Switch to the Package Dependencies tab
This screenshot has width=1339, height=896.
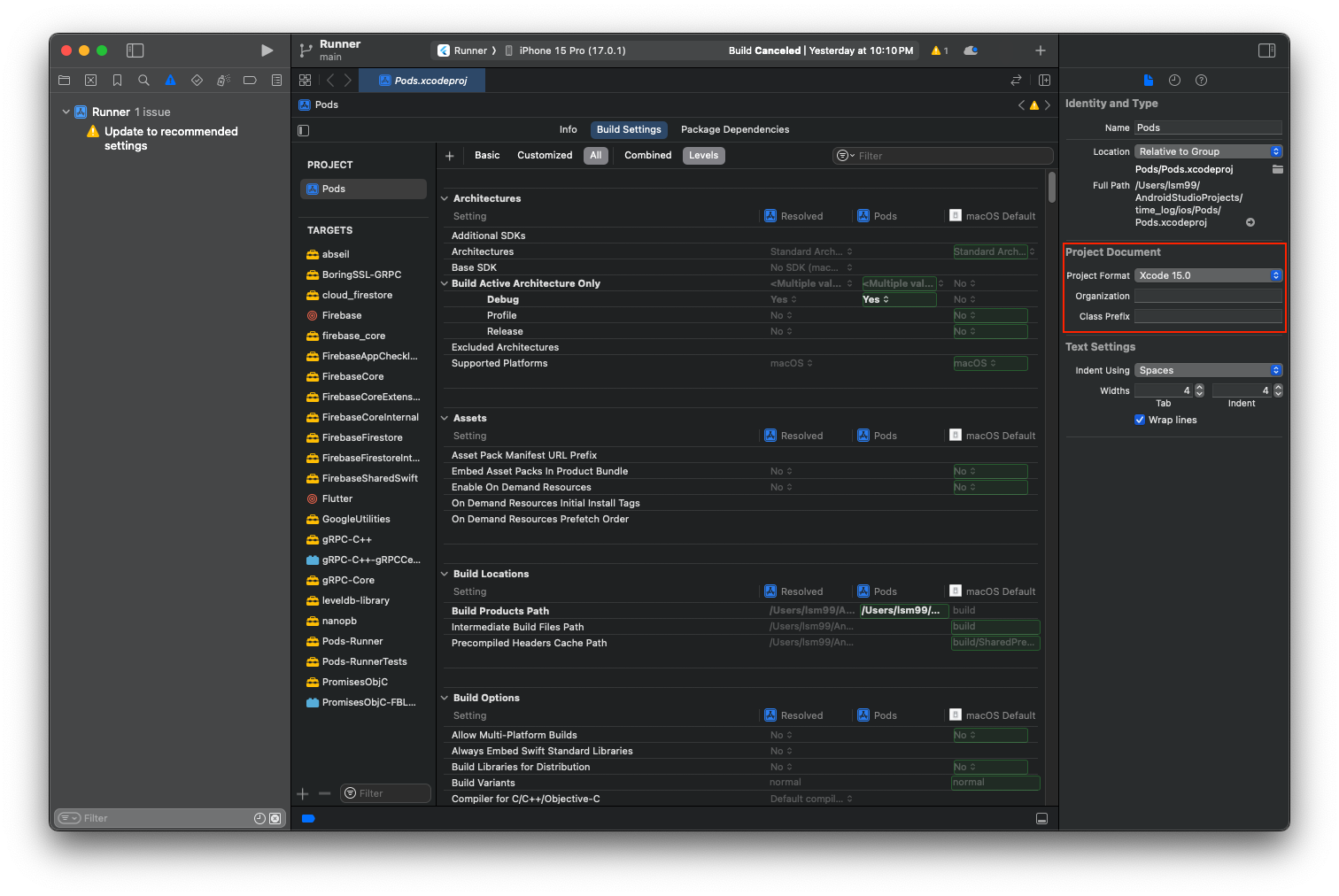pos(735,129)
